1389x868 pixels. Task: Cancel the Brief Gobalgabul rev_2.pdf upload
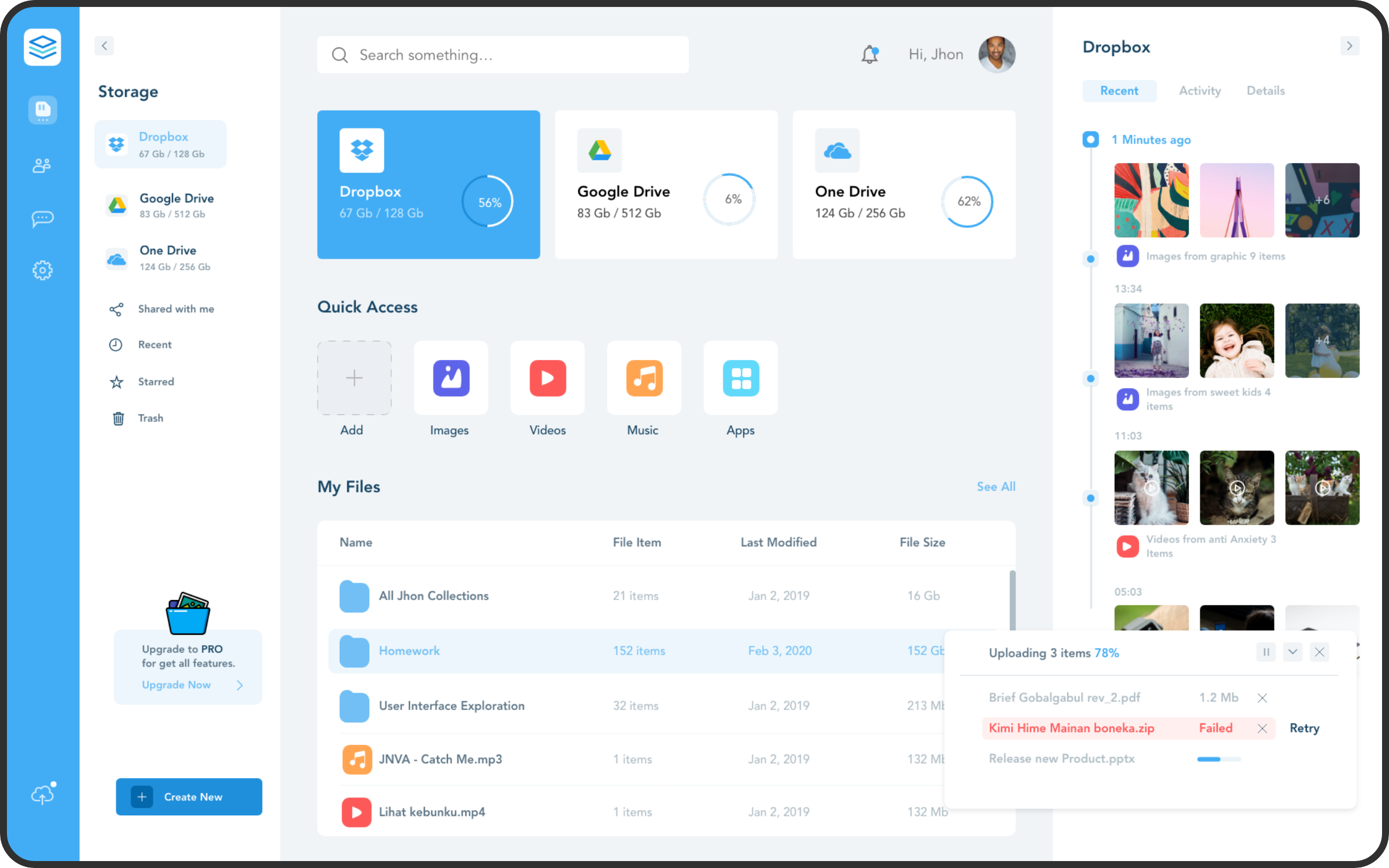(1262, 698)
